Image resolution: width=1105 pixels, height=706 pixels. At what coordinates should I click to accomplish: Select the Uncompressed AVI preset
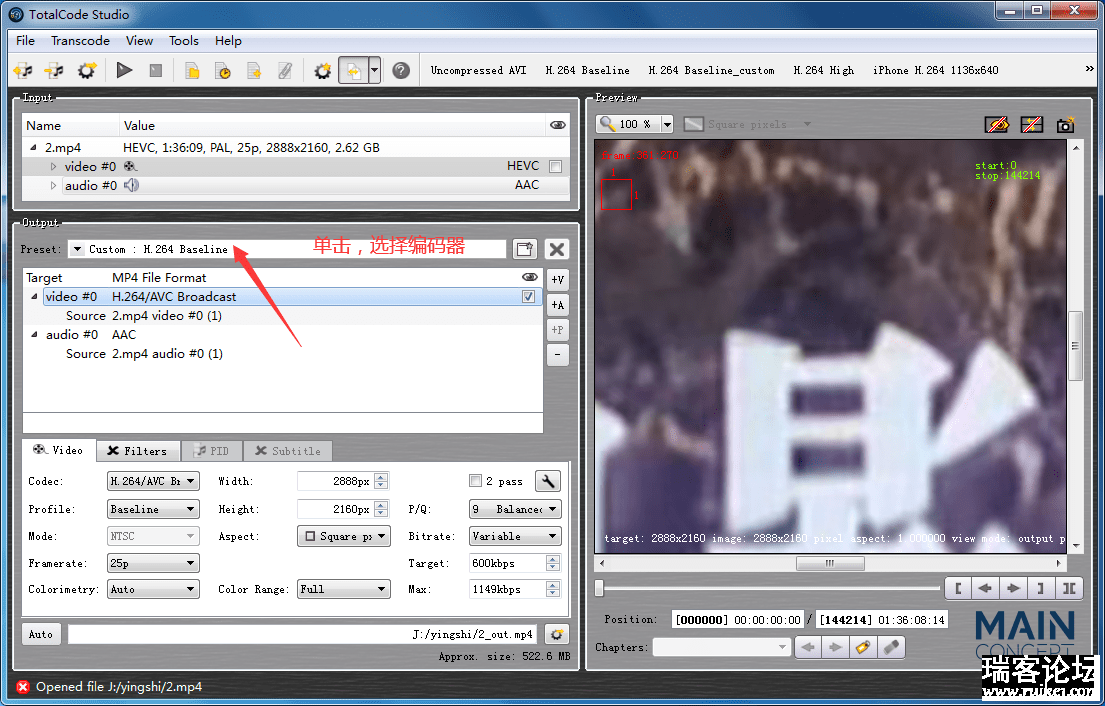(479, 70)
